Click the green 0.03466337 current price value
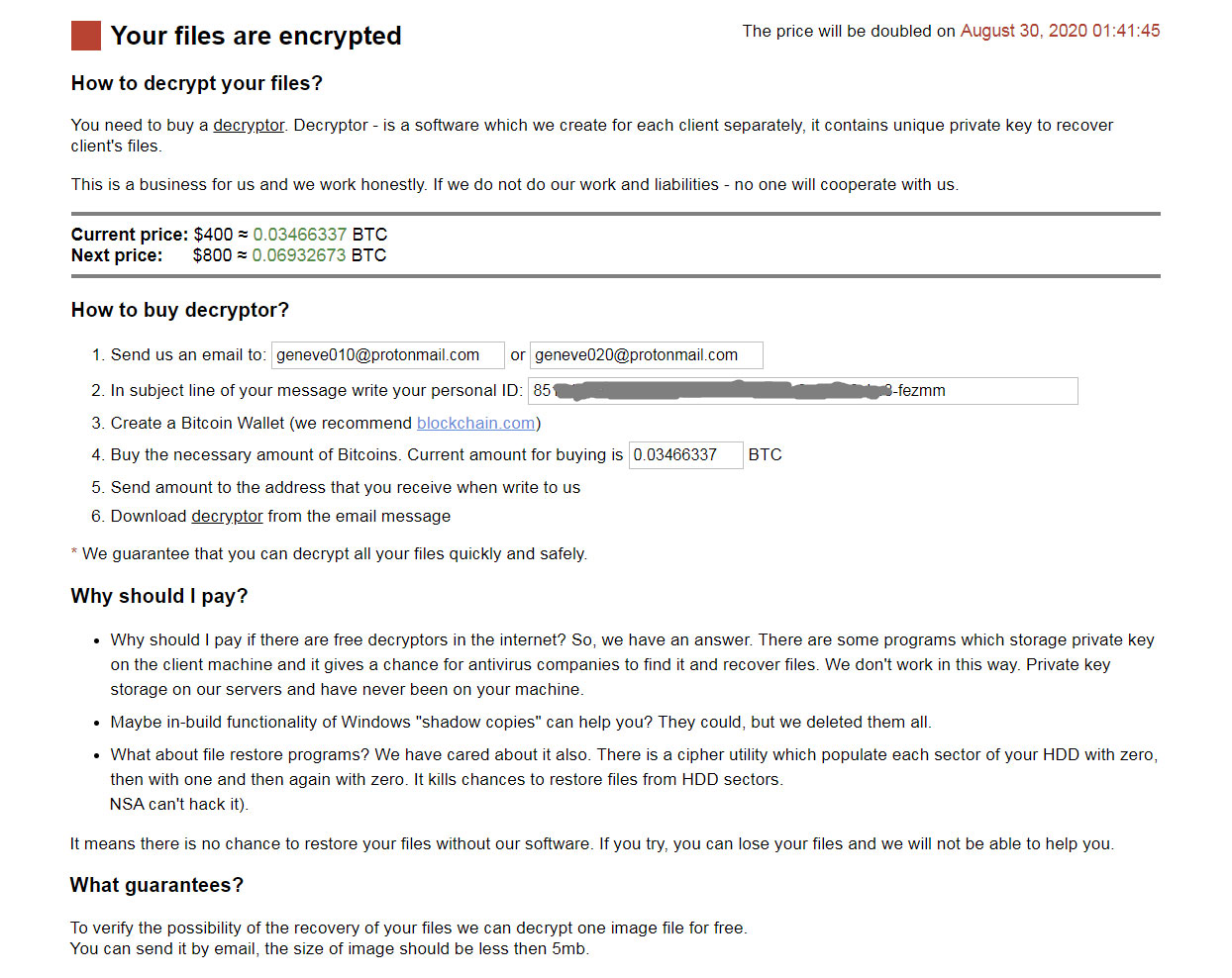The height and width of the screenshot is (978, 1232). [x=299, y=235]
